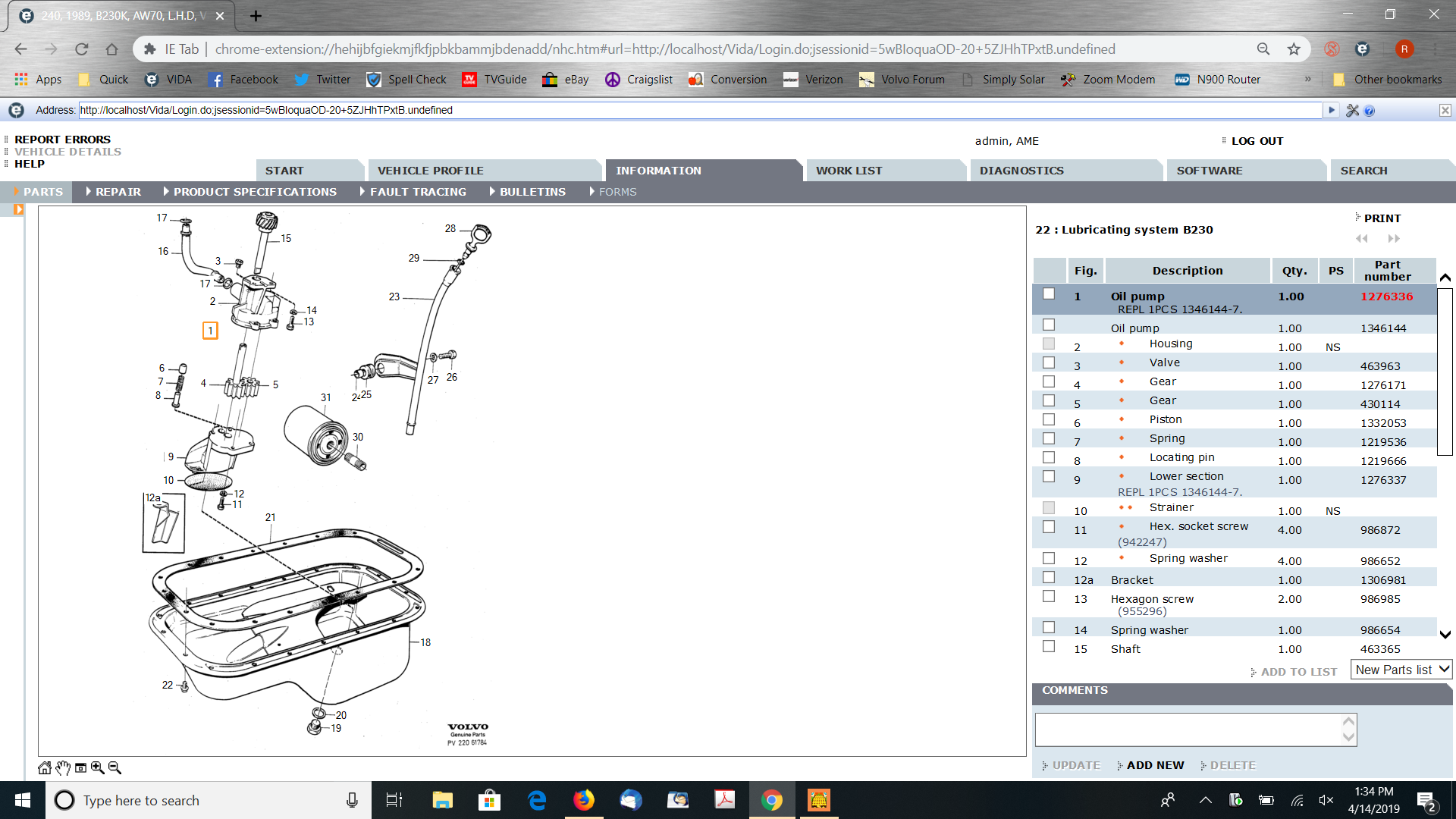The height and width of the screenshot is (819, 1456).
Task: Check the Oil pump fig 1 checkbox
Action: 1049,294
